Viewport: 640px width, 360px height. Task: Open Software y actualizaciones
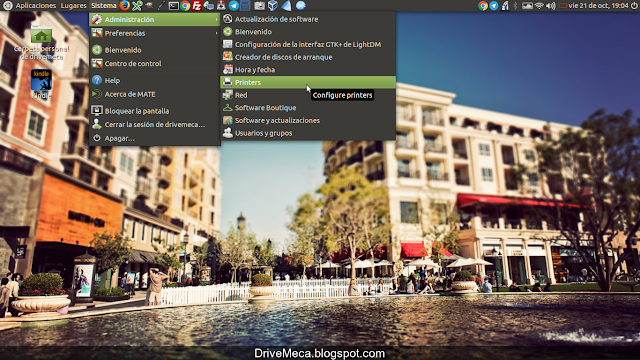[308, 120]
